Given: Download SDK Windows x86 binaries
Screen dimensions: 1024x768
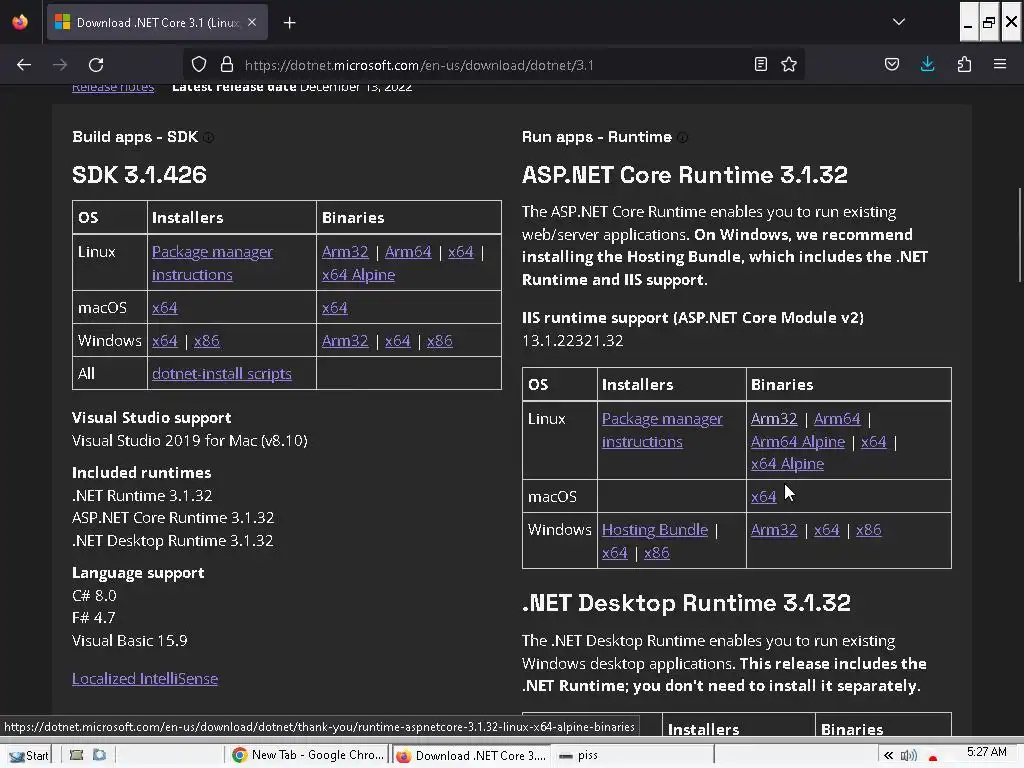Looking at the screenshot, I should (x=440, y=341).
